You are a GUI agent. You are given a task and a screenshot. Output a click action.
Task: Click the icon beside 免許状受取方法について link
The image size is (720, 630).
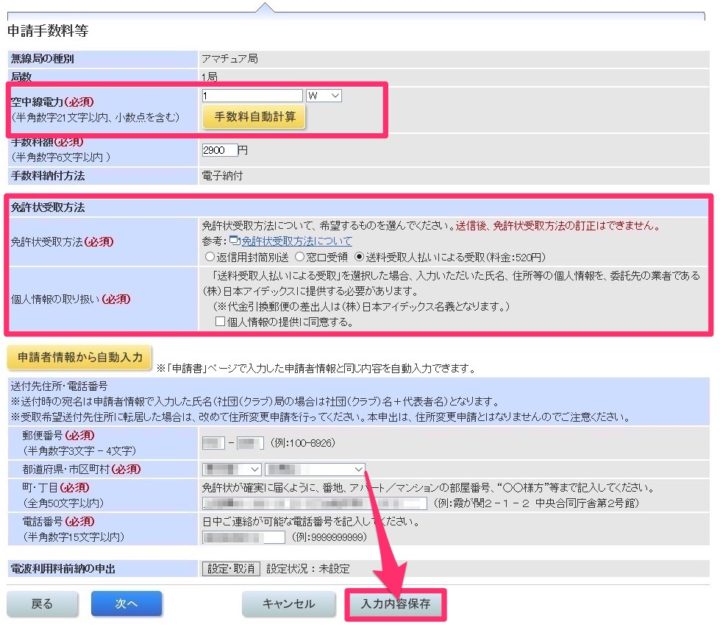234,241
